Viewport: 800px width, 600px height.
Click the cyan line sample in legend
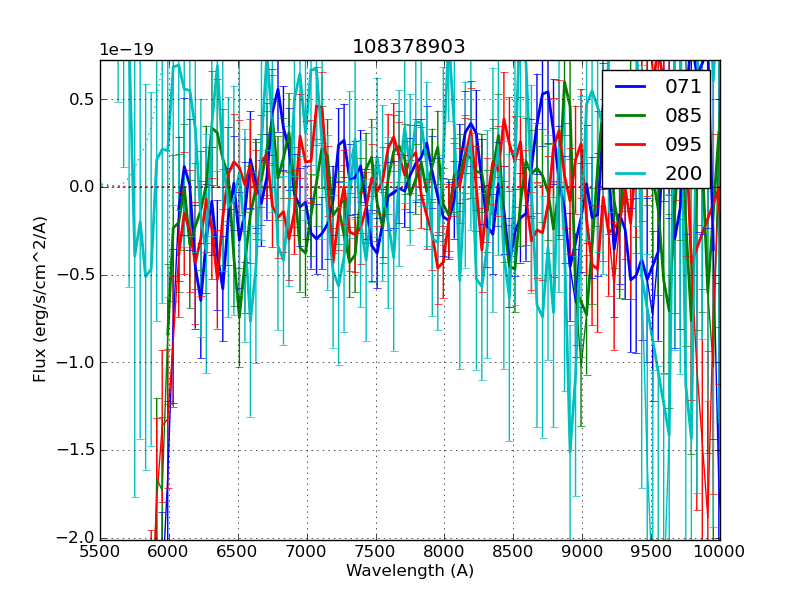pos(631,174)
